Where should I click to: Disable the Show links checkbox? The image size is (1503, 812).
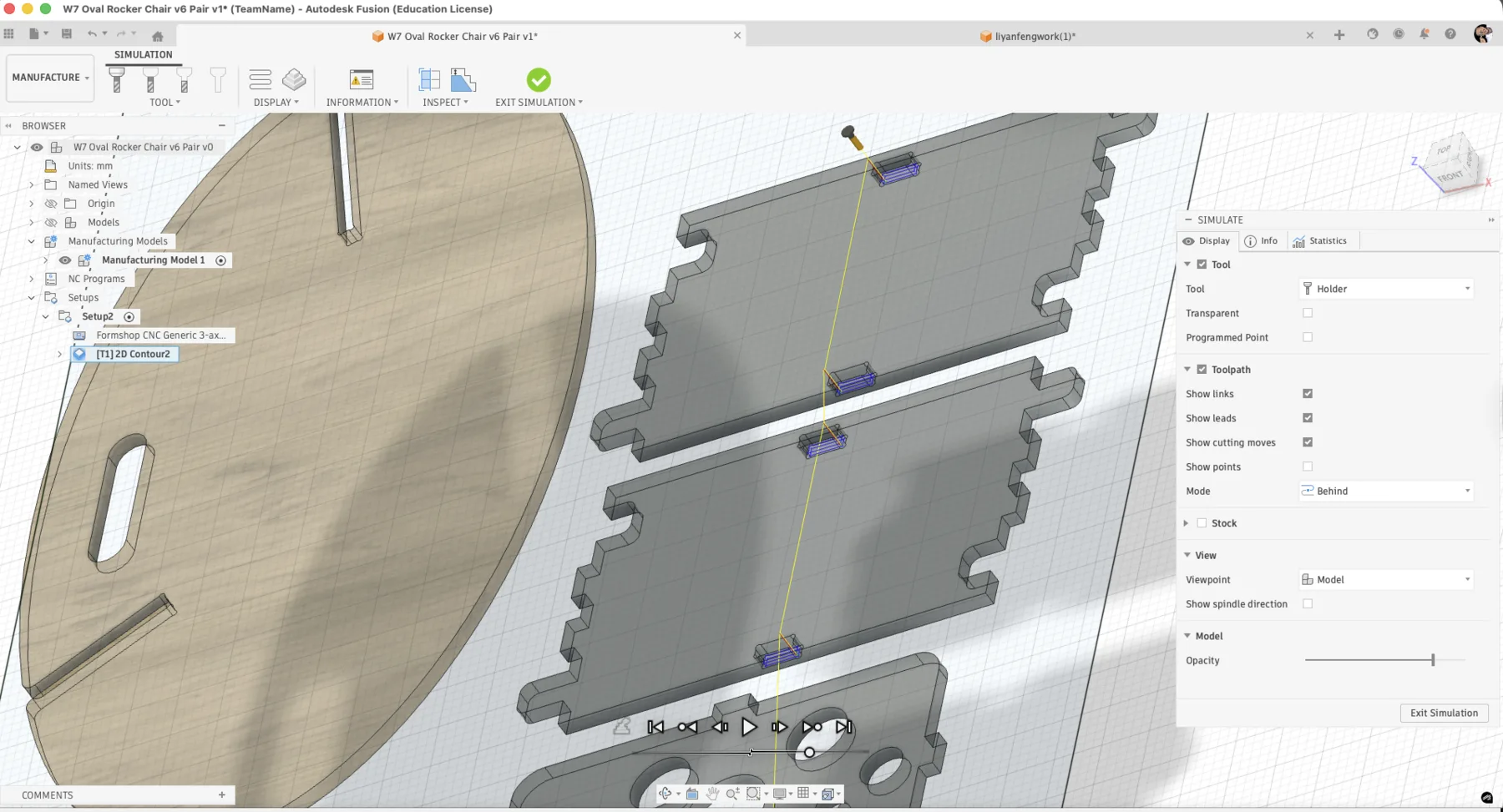(x=1307, y=393)
